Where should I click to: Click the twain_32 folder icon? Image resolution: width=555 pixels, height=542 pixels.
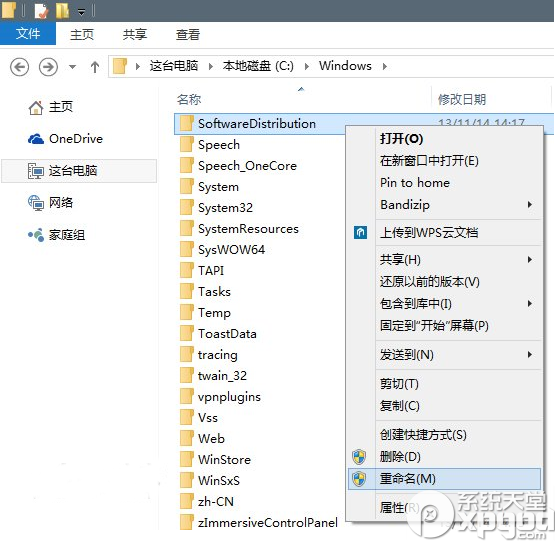[x=187, y=375]
